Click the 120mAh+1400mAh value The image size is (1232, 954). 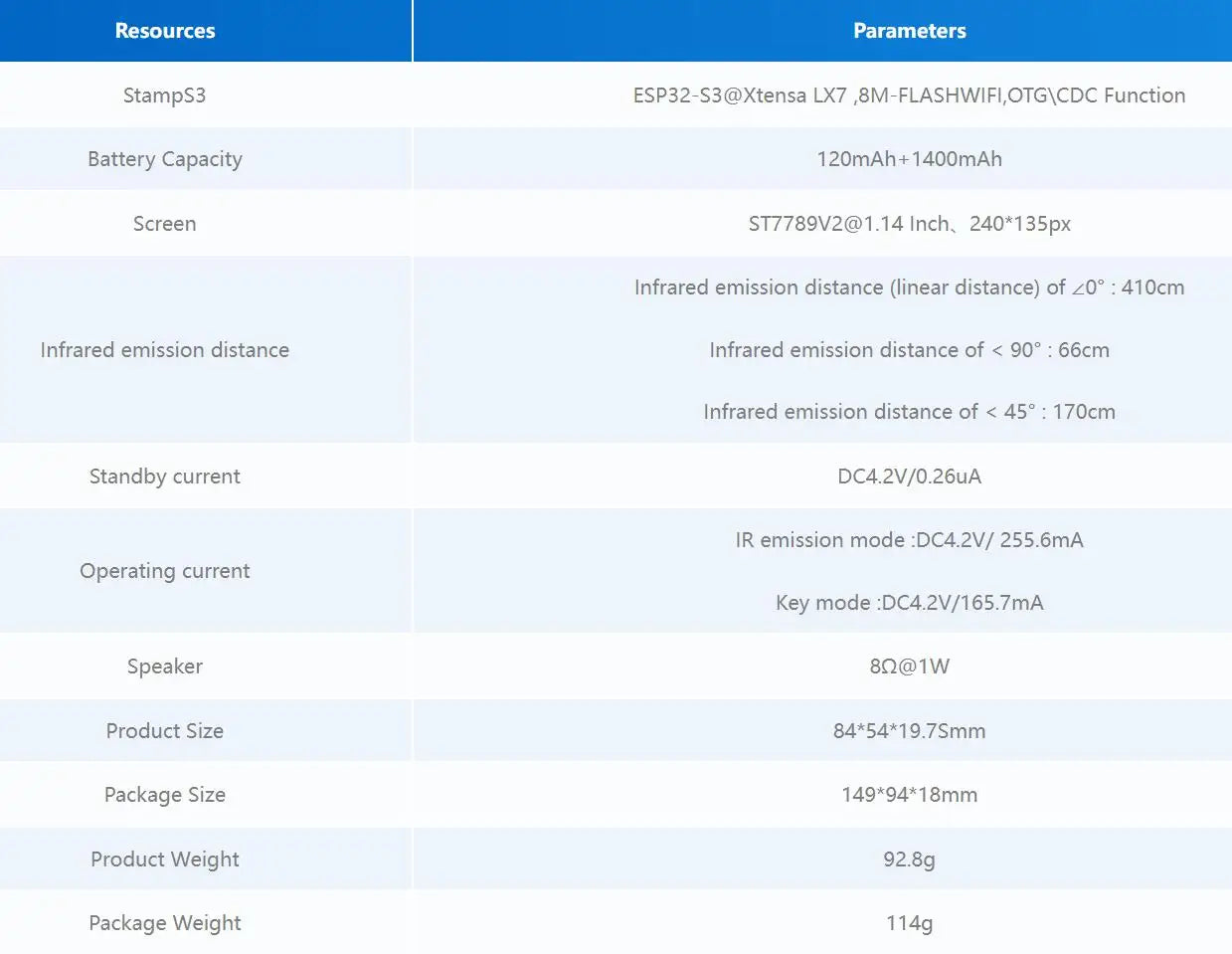[909, 159]
